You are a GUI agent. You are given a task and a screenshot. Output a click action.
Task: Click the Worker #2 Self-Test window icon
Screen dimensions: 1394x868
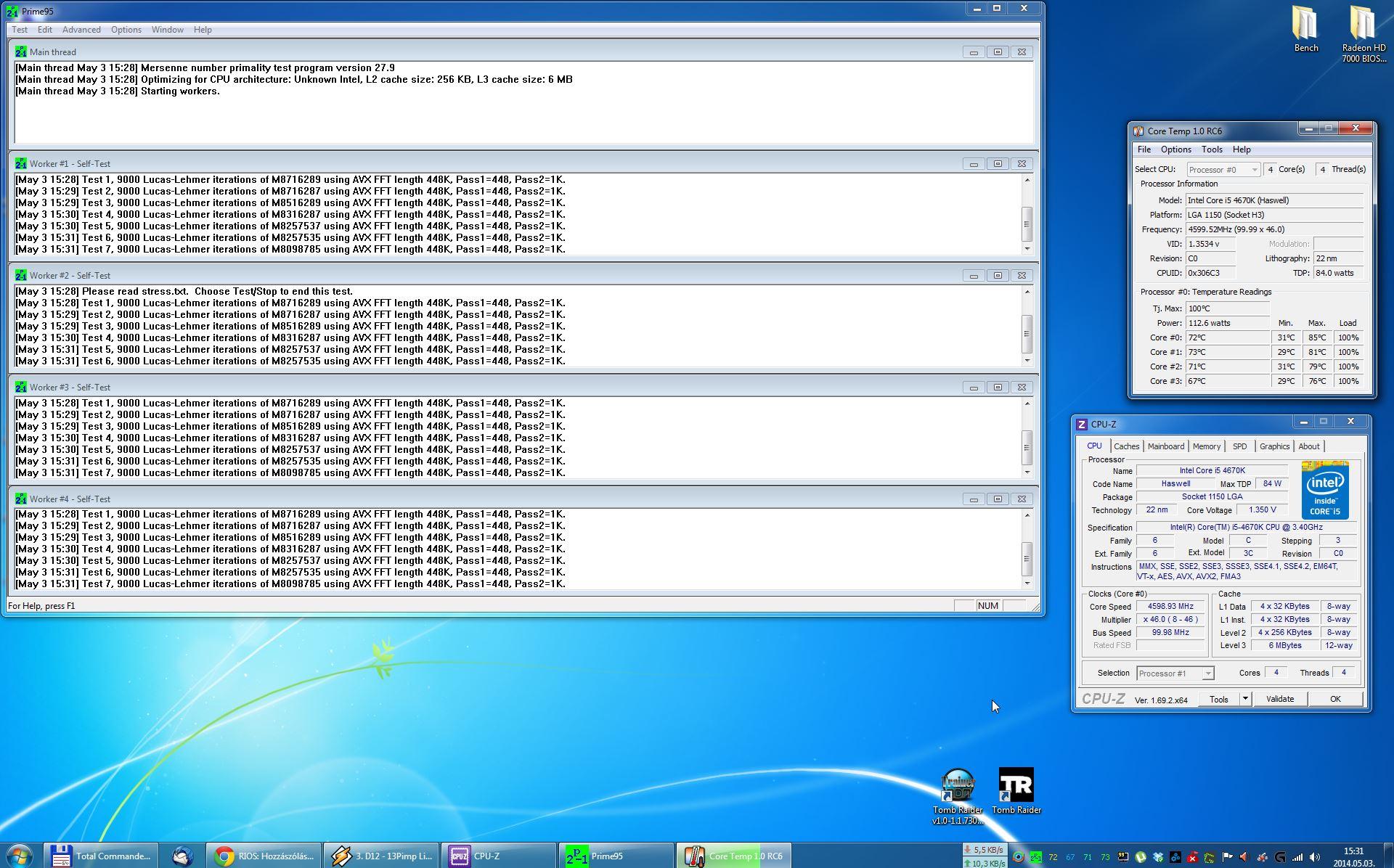(20, 276)
